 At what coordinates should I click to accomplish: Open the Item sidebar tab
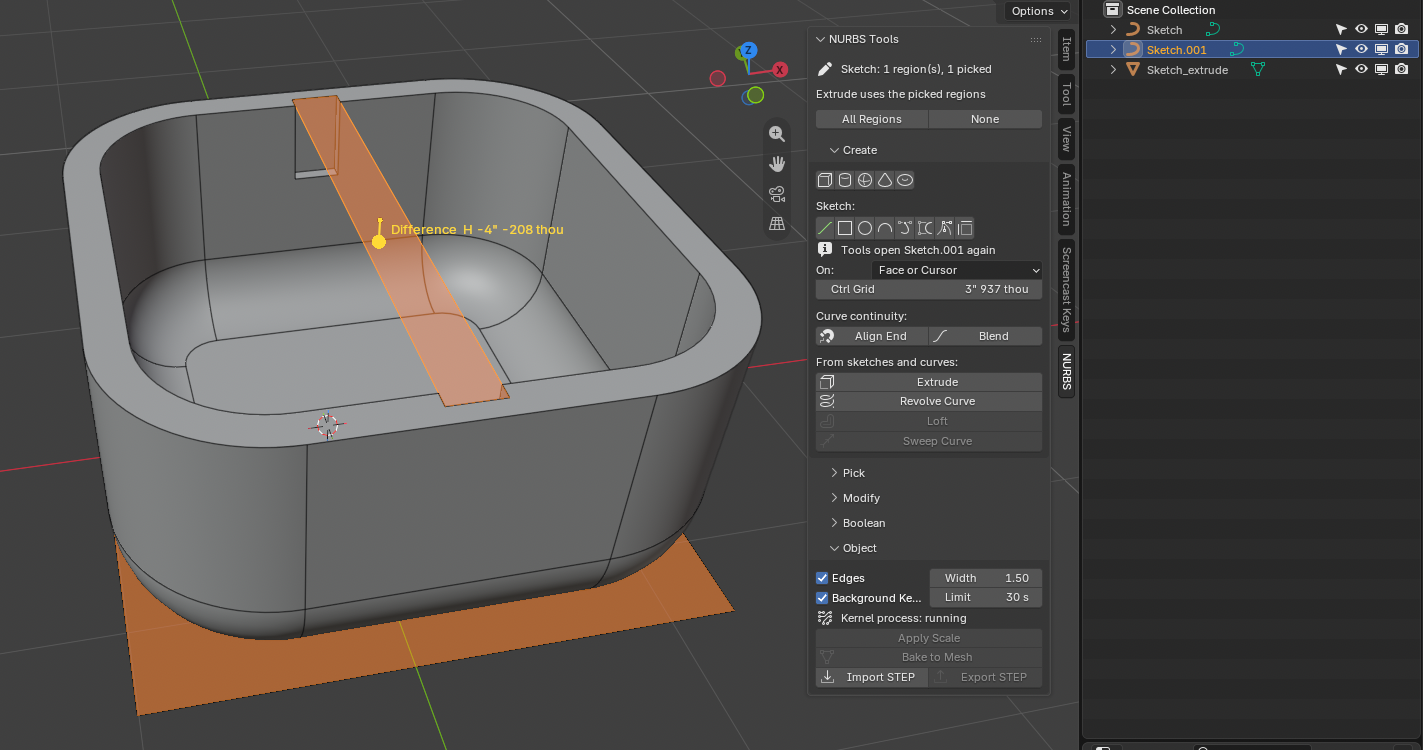(x=1066, y=48)
